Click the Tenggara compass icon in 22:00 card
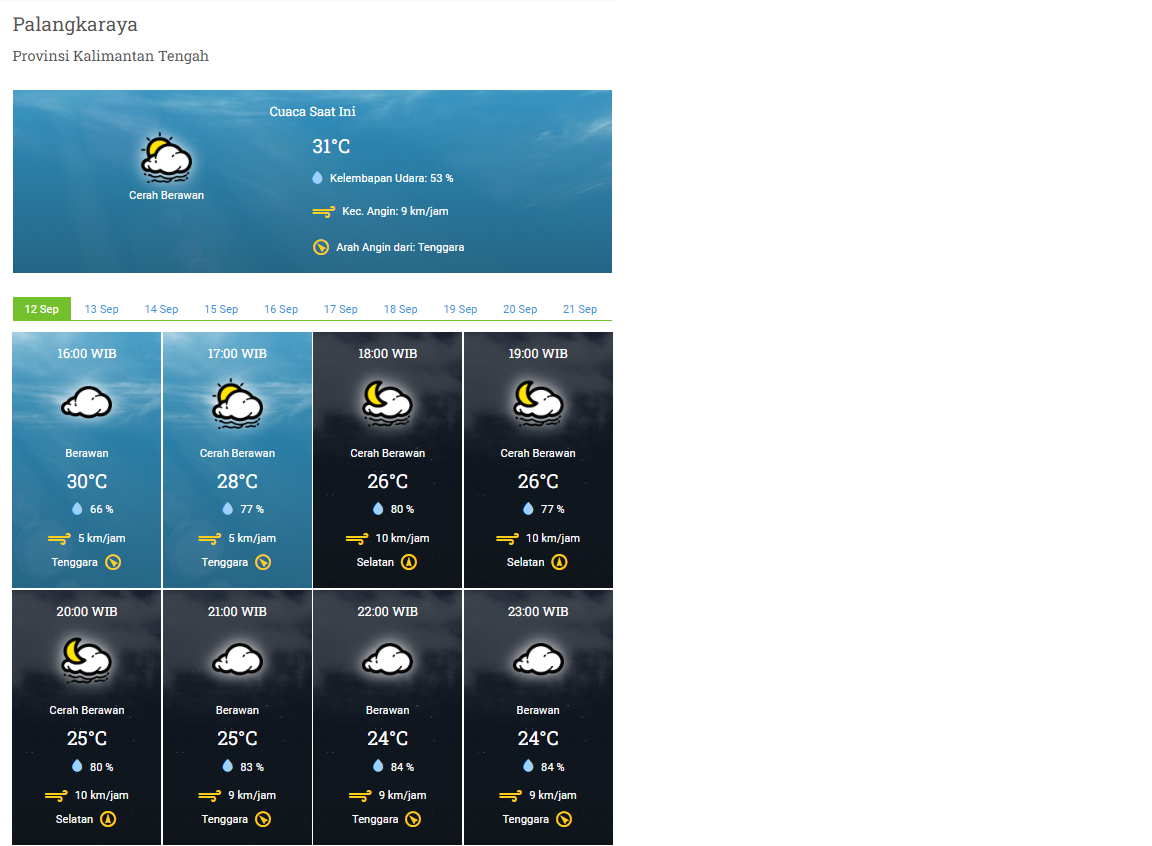 tap(414, 820)
